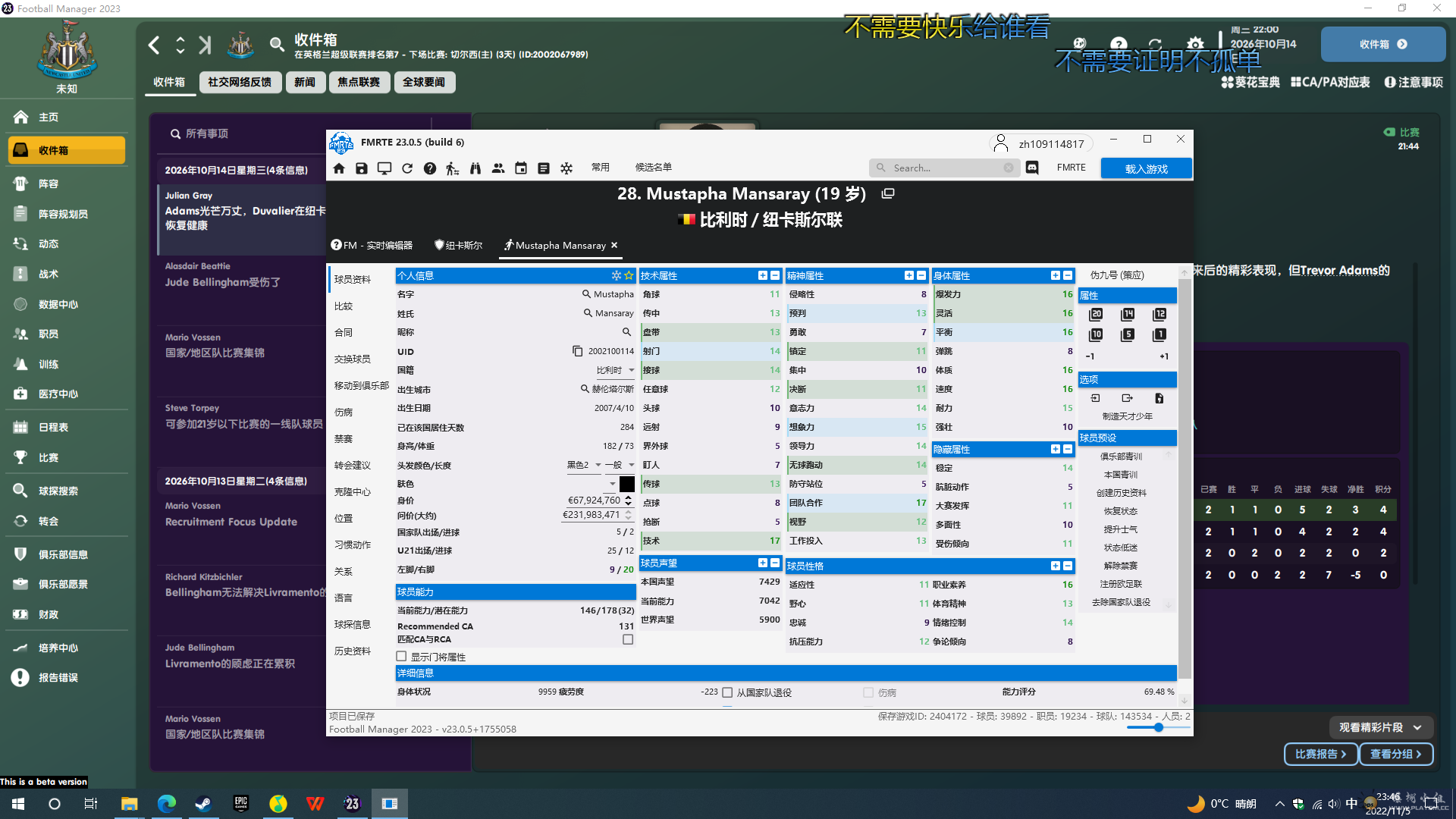Click the file template icon under 选项
Viewport: 1456px width, 819px height.
(1159, 398)
